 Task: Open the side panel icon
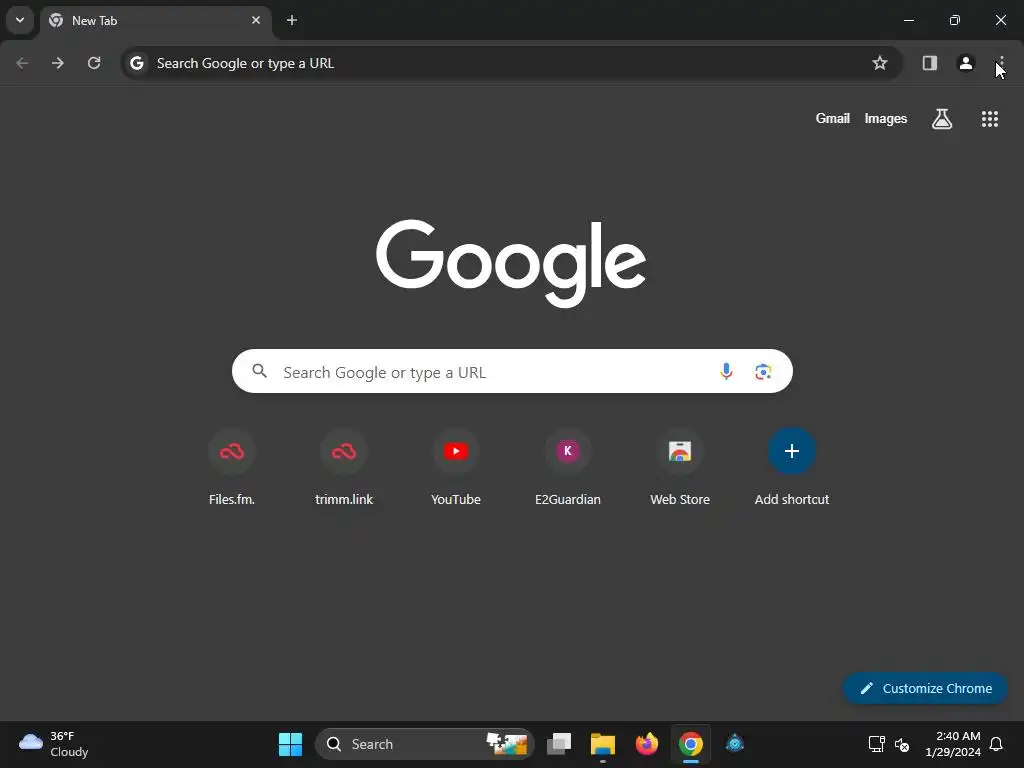coord(929,63)
